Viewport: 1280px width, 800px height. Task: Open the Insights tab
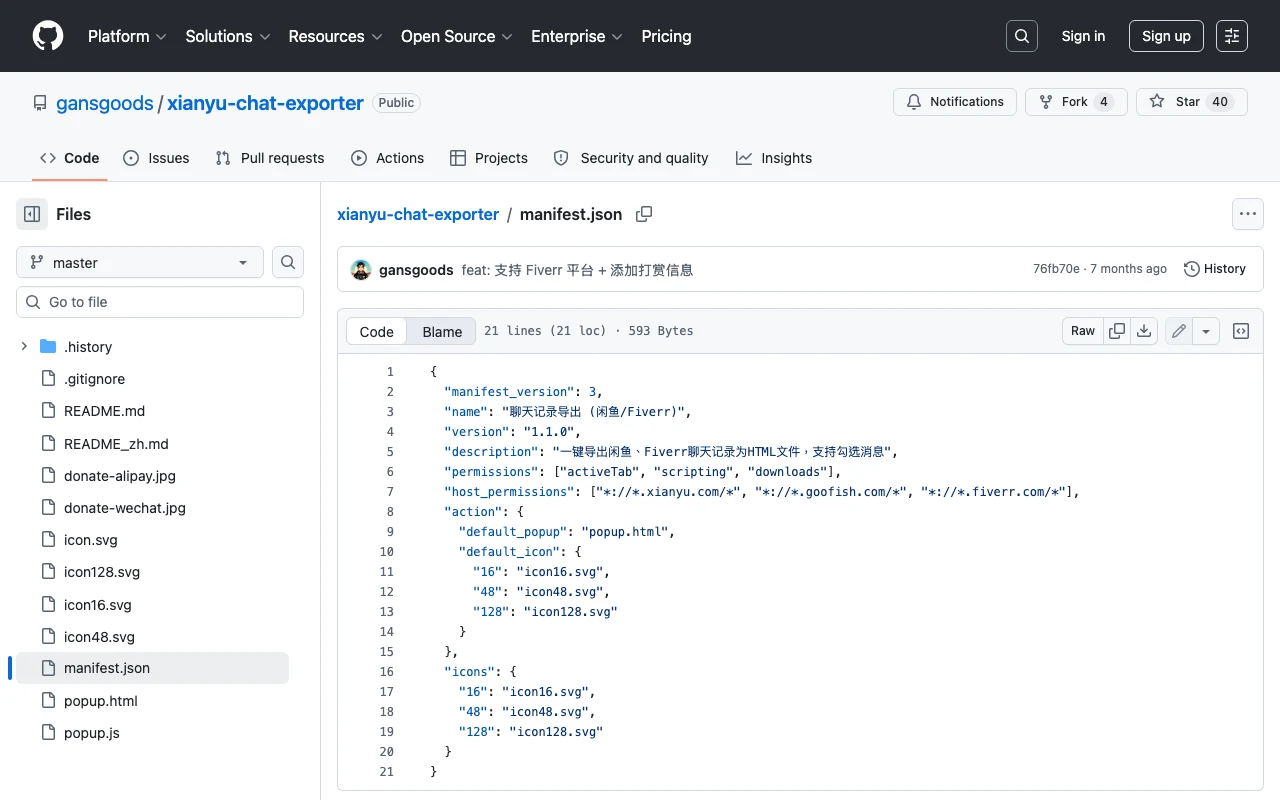[774, 158]
